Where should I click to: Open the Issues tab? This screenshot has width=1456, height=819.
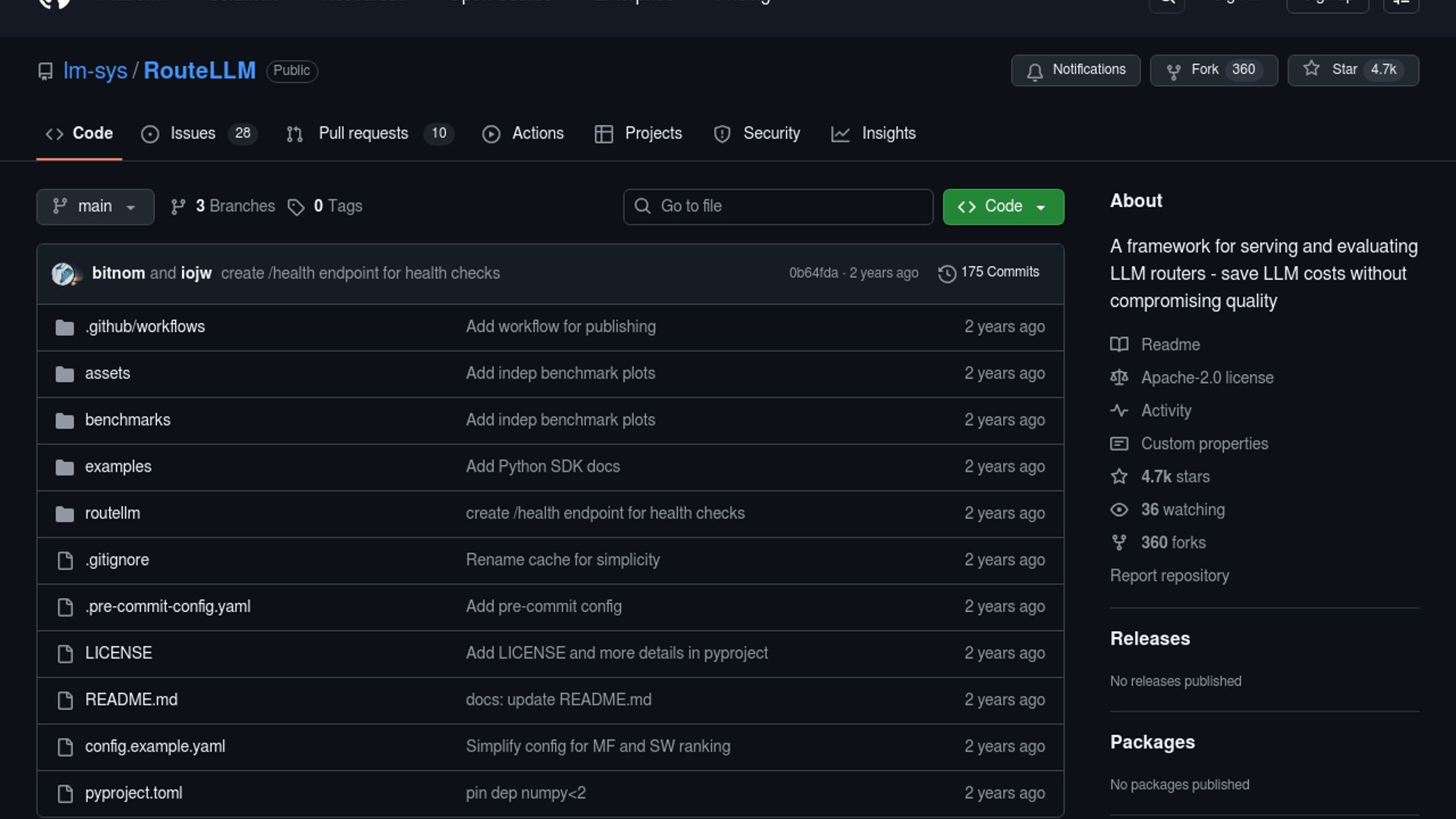(193, 133)
